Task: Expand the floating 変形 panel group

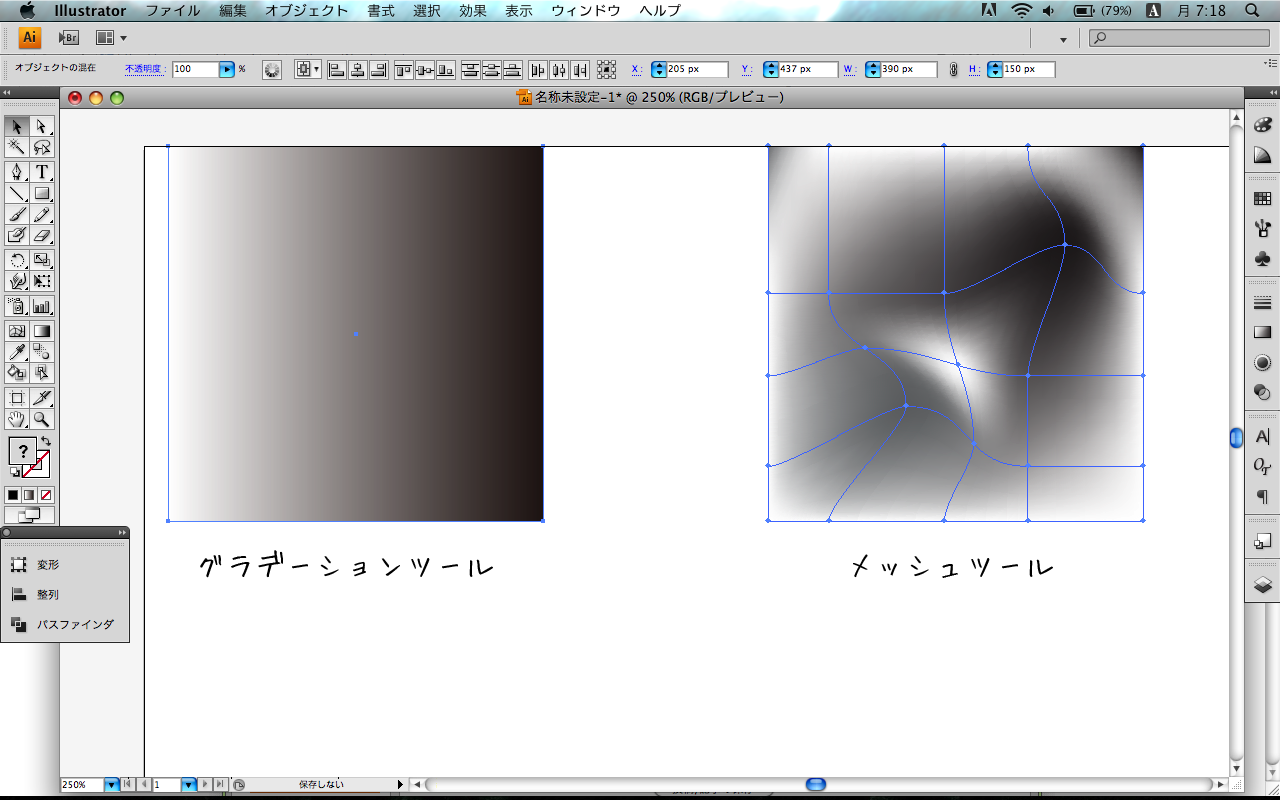Action: pyautogui.click(x=123, y=533)
